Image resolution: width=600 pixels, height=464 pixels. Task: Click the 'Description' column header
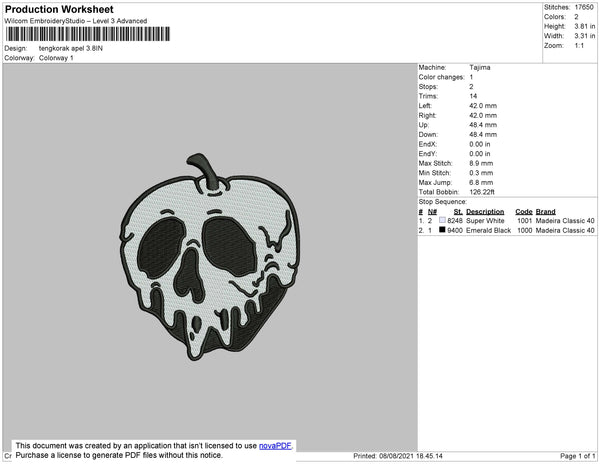[x=485, y=212]
